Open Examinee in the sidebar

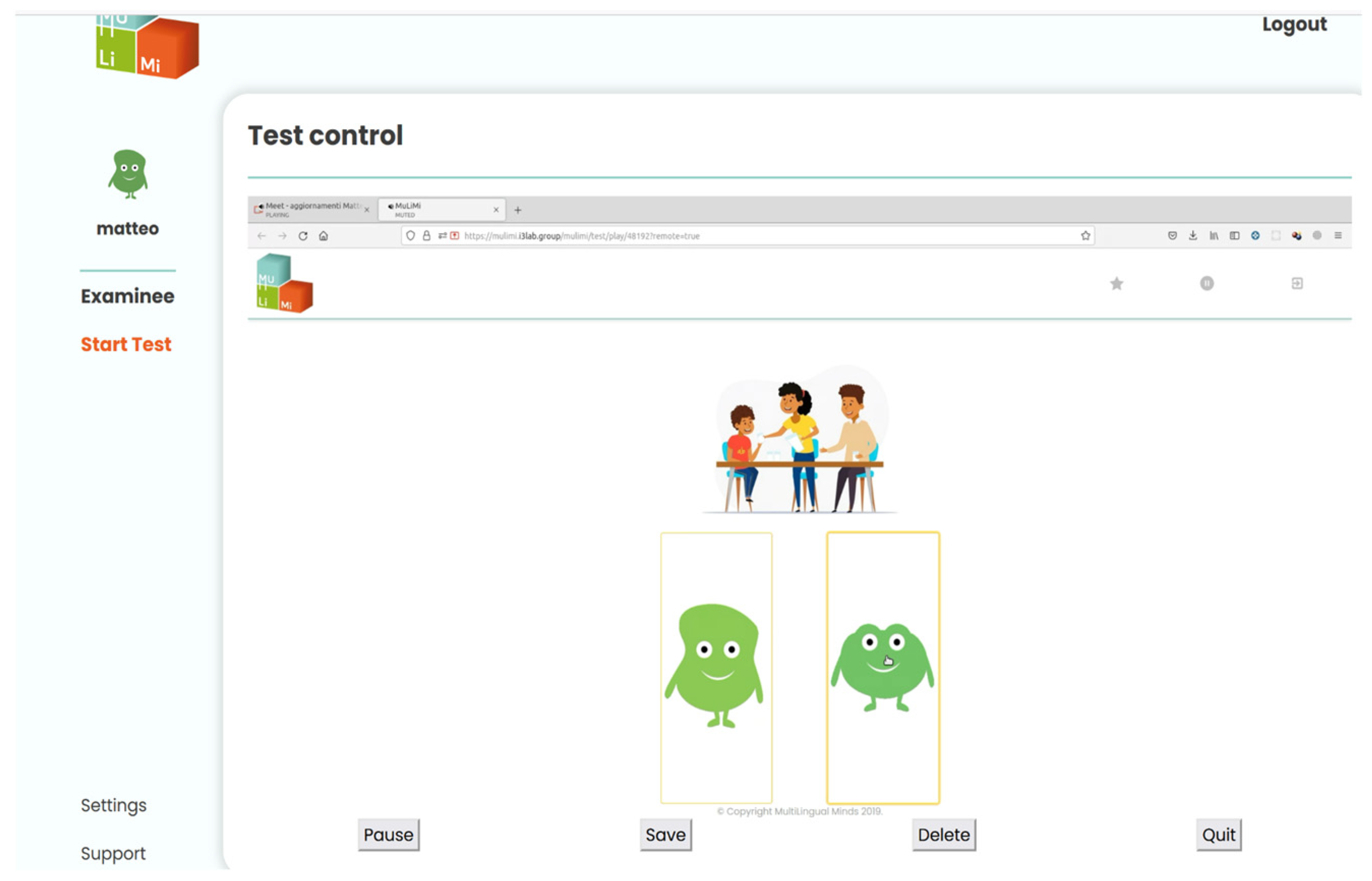(x=128, y=297)
